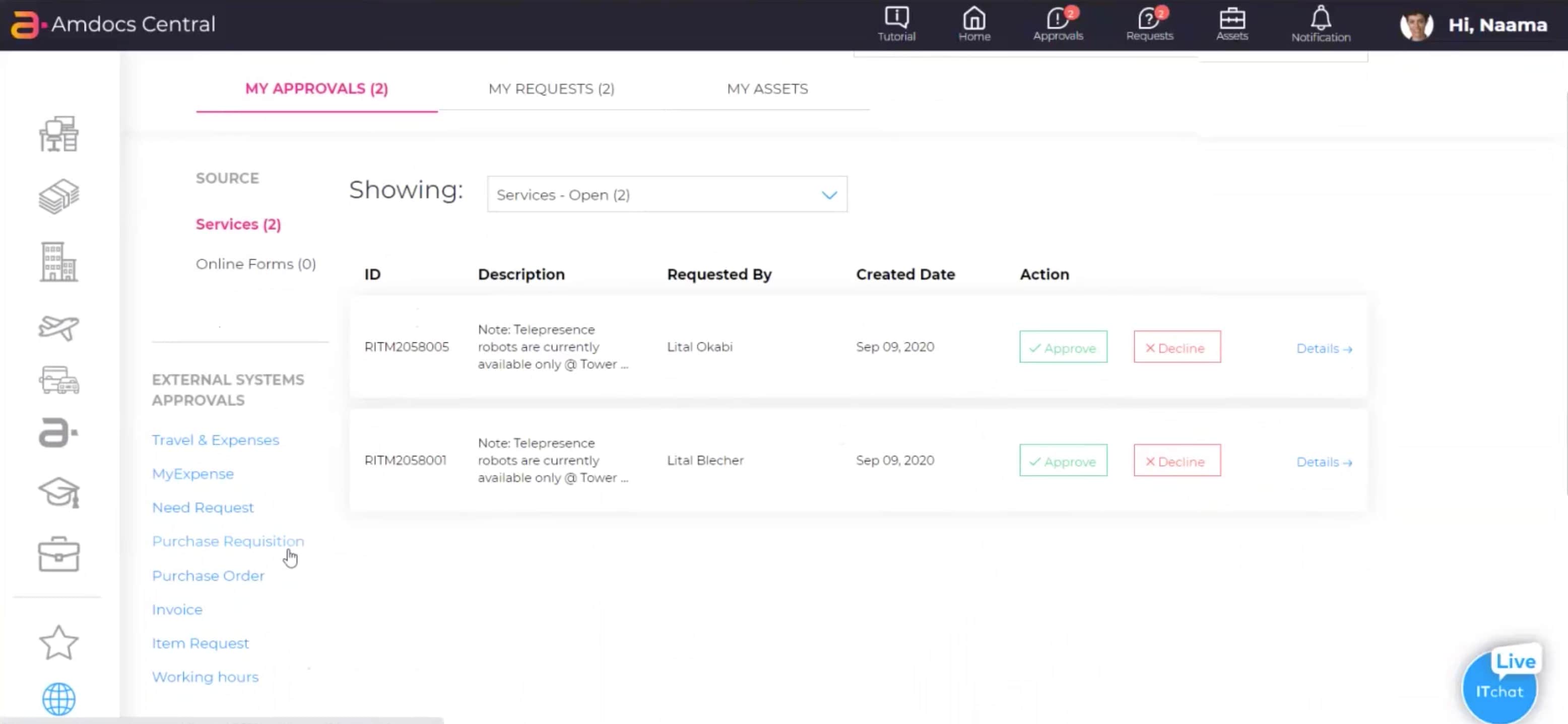Filter by Online Forms (0) source

(x=255, y=264)
